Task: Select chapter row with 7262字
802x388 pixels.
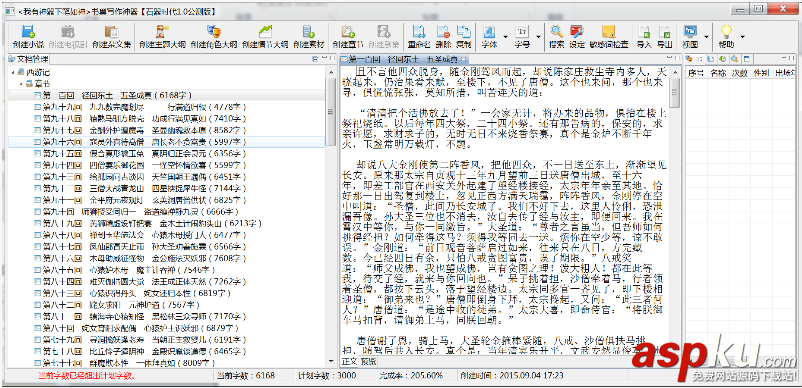Action: [x=167, y=282]
